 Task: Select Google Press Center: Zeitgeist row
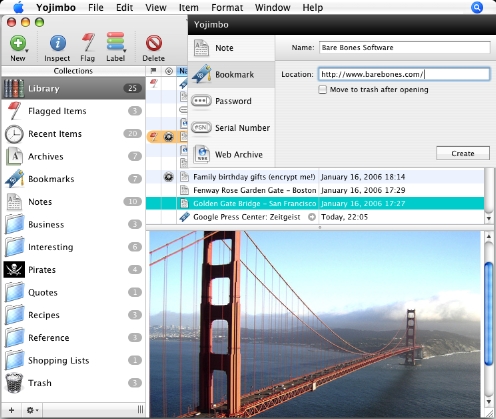tap(315, 217)
